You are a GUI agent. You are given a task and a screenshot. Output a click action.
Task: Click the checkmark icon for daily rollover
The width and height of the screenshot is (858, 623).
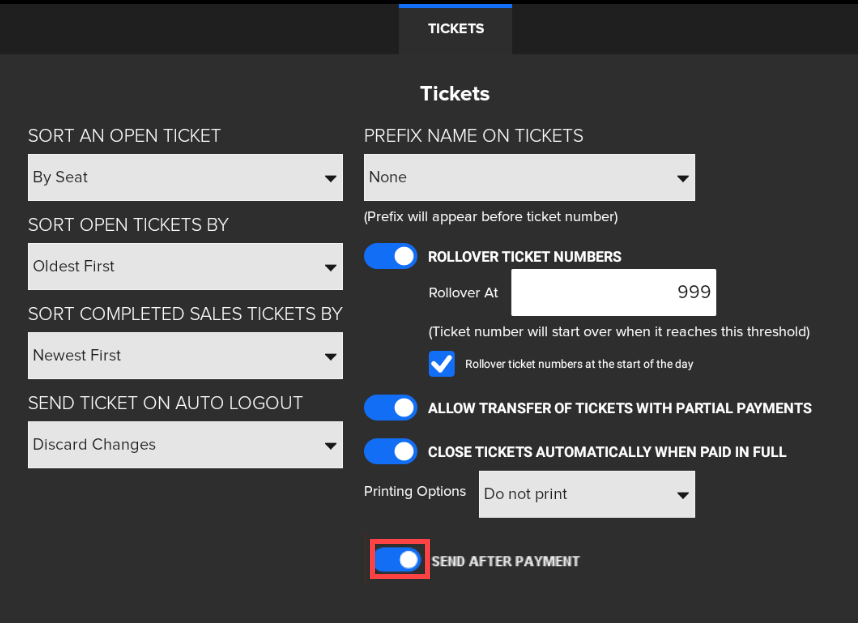coord(441,364)
